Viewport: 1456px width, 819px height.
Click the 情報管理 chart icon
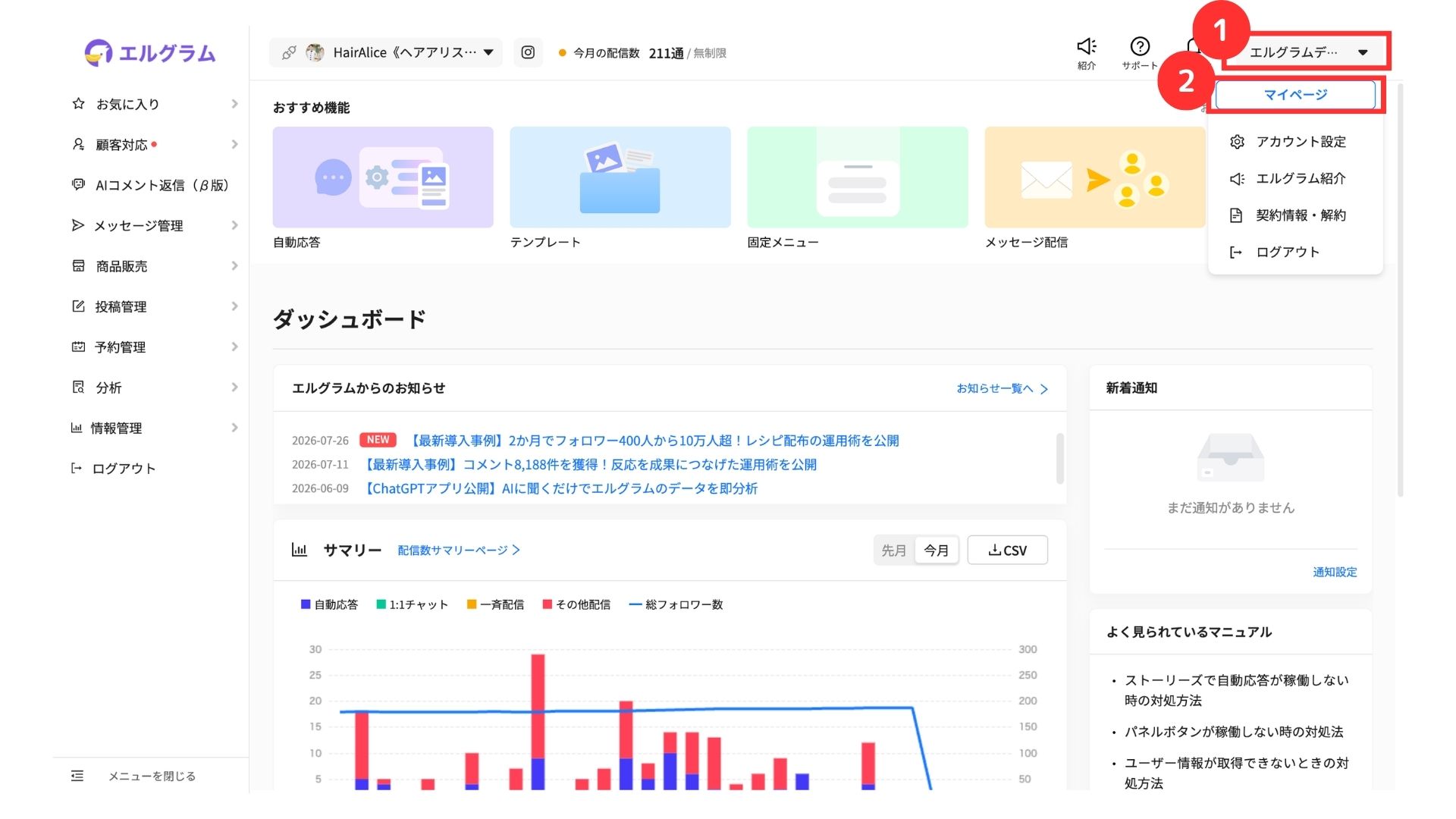tap(76, 428)
